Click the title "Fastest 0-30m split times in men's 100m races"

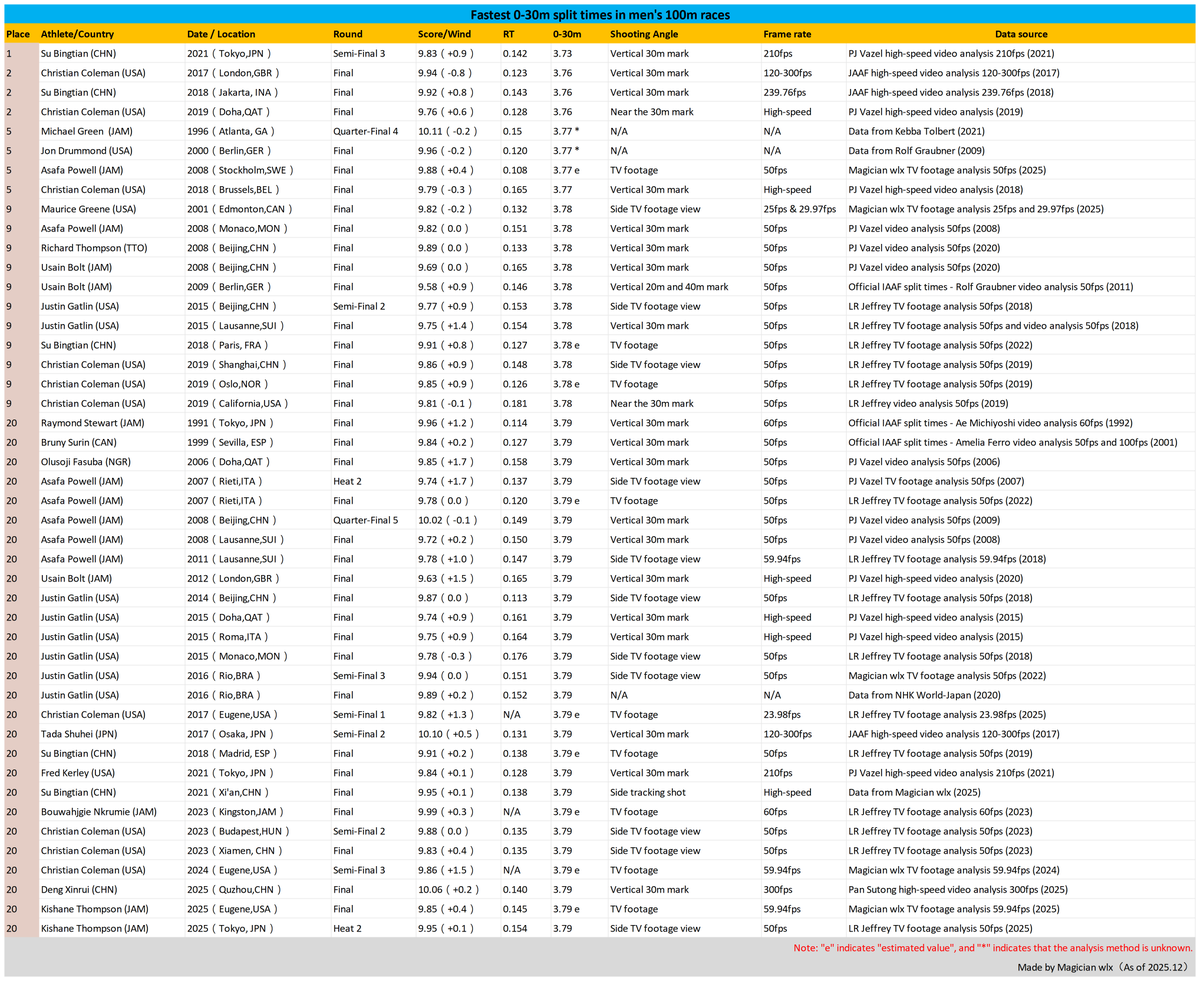[x=600, y=14]
